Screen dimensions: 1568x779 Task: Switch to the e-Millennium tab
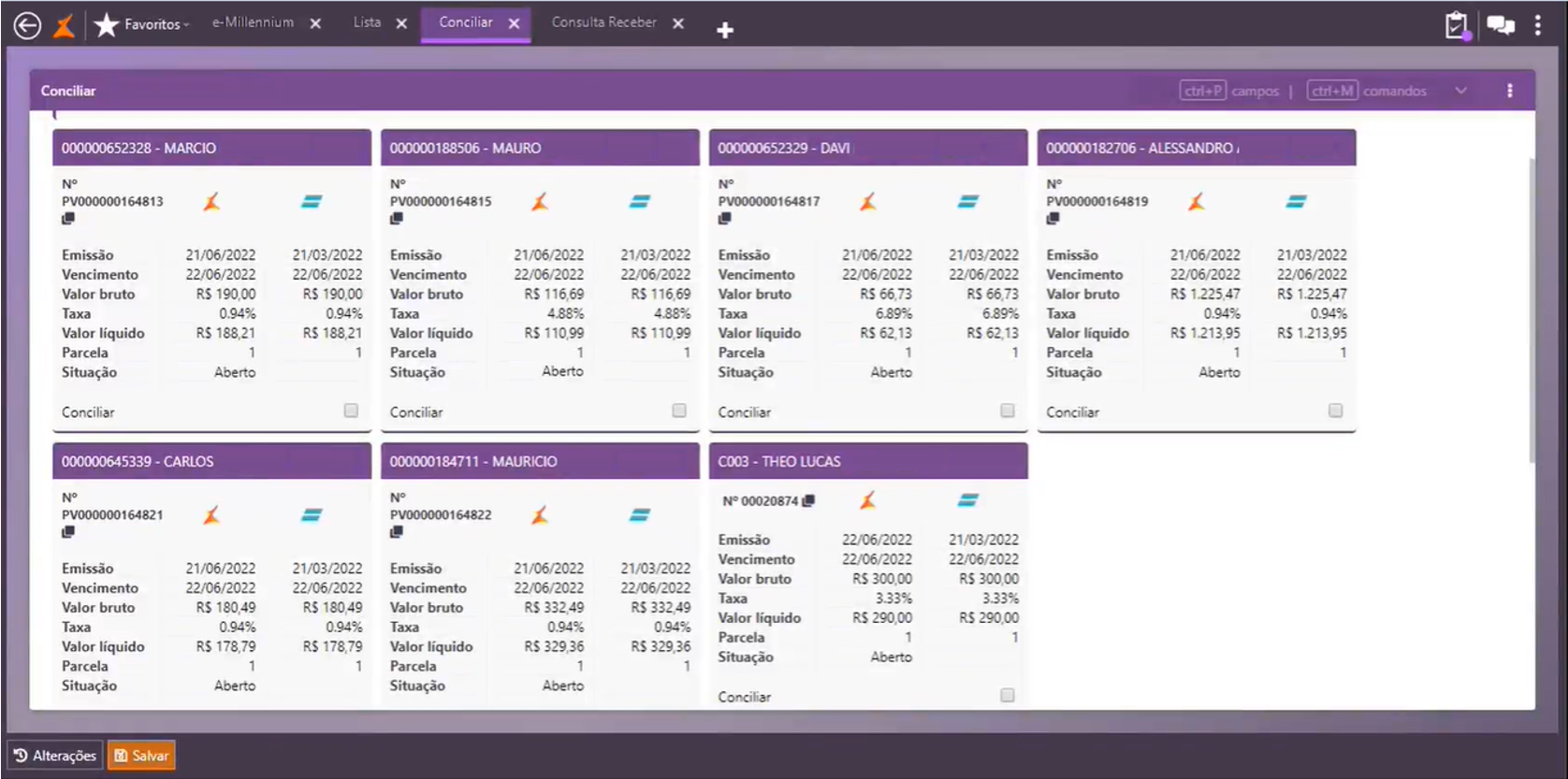[x=253, y=22]
